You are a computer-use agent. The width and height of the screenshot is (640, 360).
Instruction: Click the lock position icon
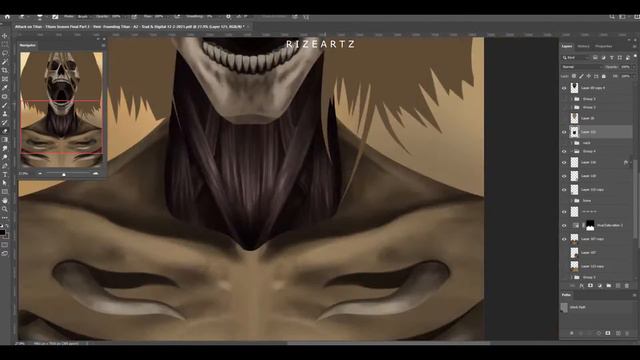point(589,76)
